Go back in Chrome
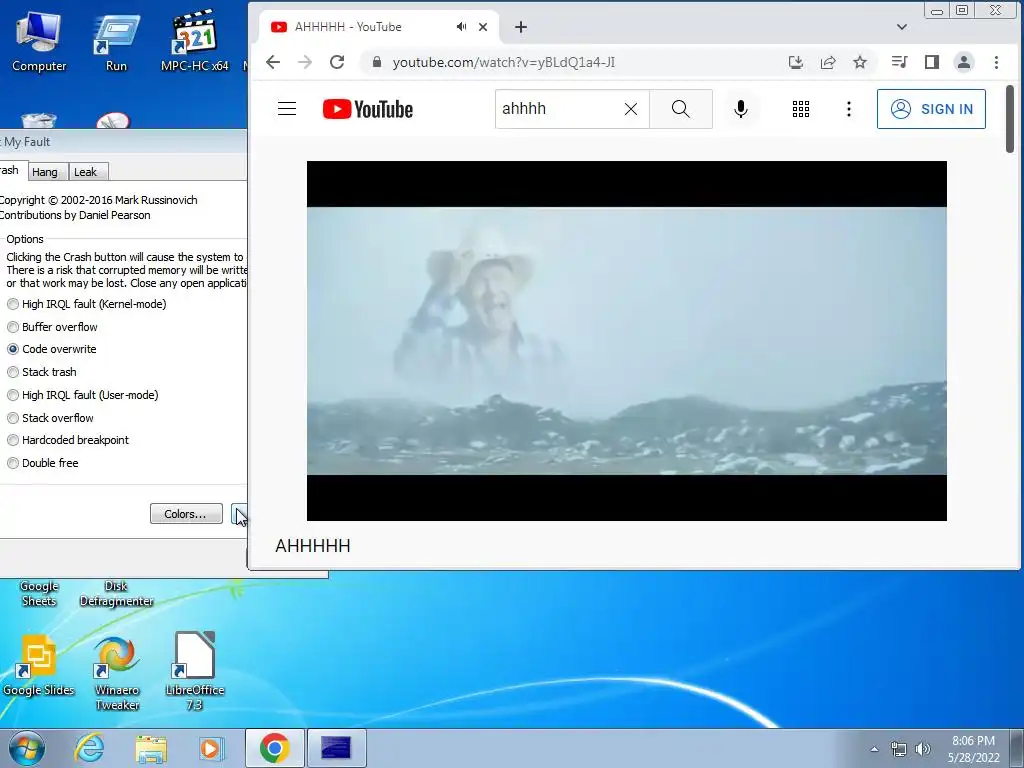The width and height of the screenshot is (1024, 768). [x=273, y=62]
